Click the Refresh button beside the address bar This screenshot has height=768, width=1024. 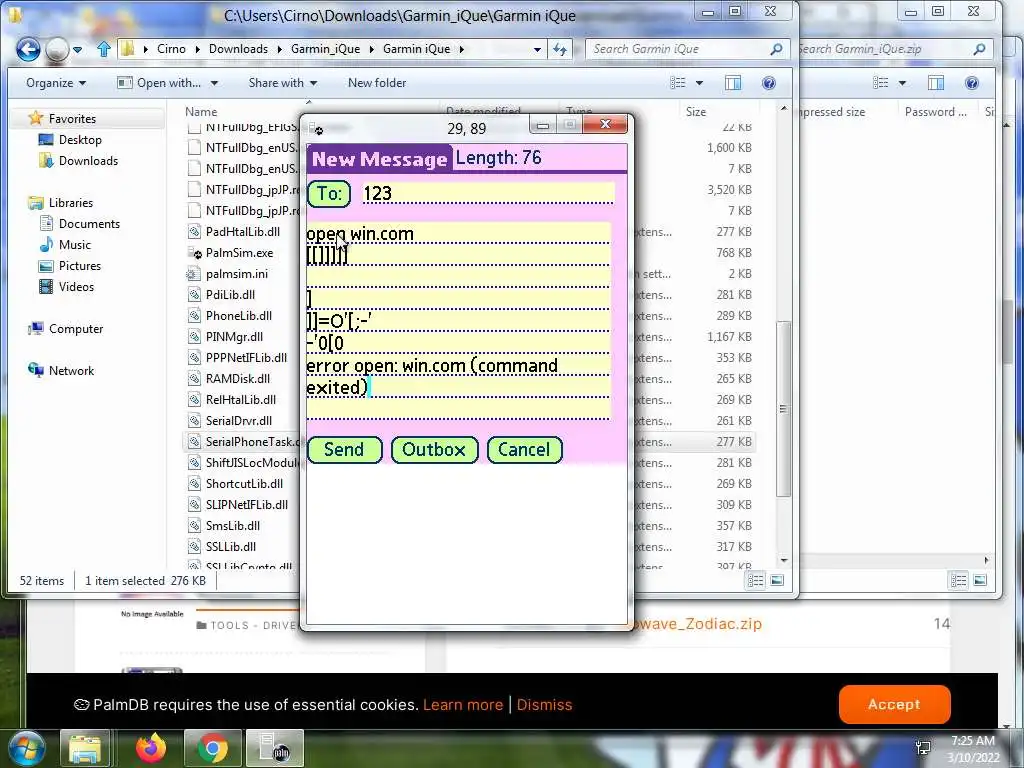(560, 49)
